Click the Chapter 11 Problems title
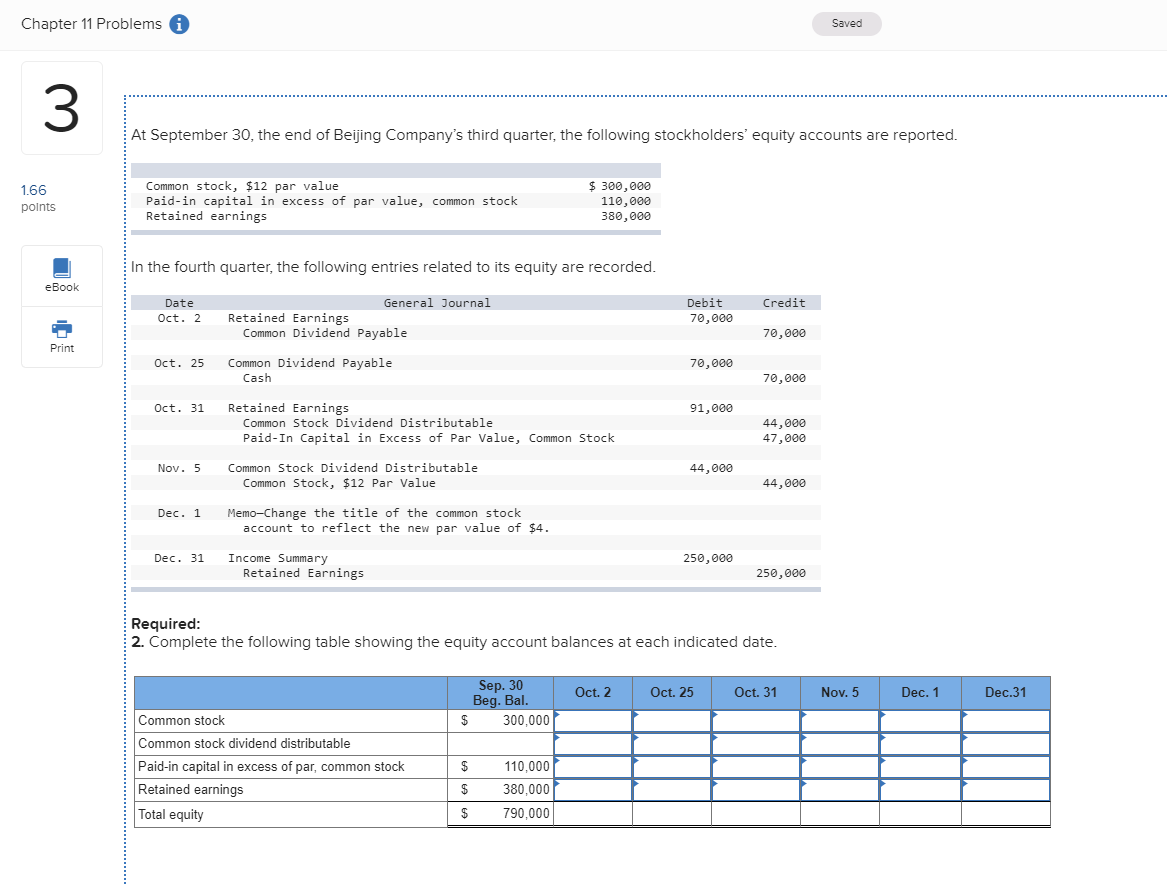 (x=91, y=24)
